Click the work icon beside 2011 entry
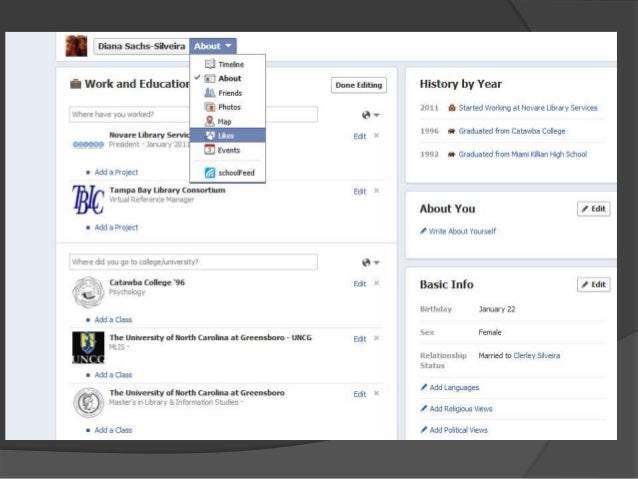The height and width of the screenshot is (479, 638). pos(451,108)
